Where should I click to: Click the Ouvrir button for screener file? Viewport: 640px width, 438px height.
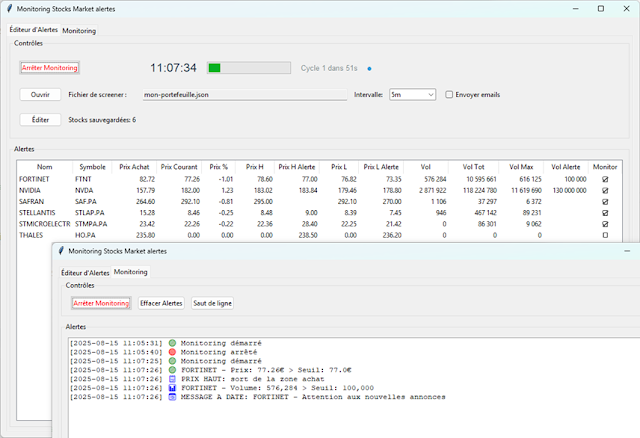40,95
